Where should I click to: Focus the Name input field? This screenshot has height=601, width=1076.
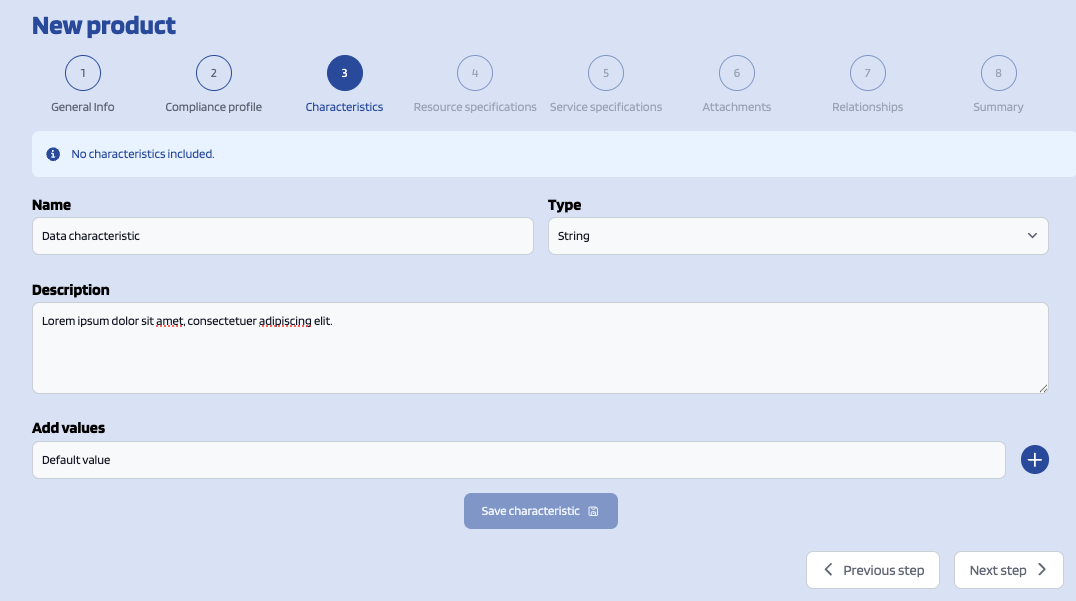click(x=282, y=236)
